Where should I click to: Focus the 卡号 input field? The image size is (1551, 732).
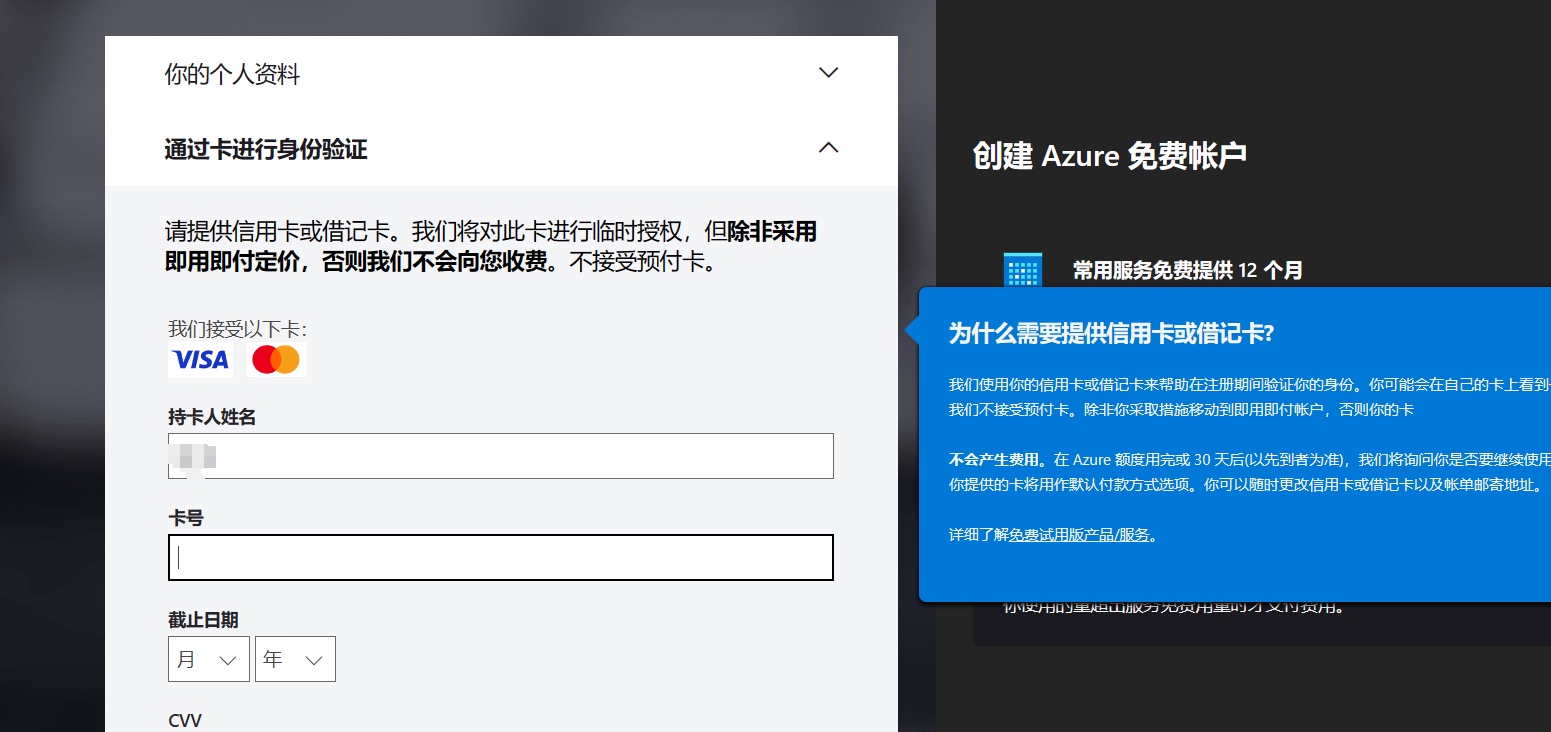501,557
